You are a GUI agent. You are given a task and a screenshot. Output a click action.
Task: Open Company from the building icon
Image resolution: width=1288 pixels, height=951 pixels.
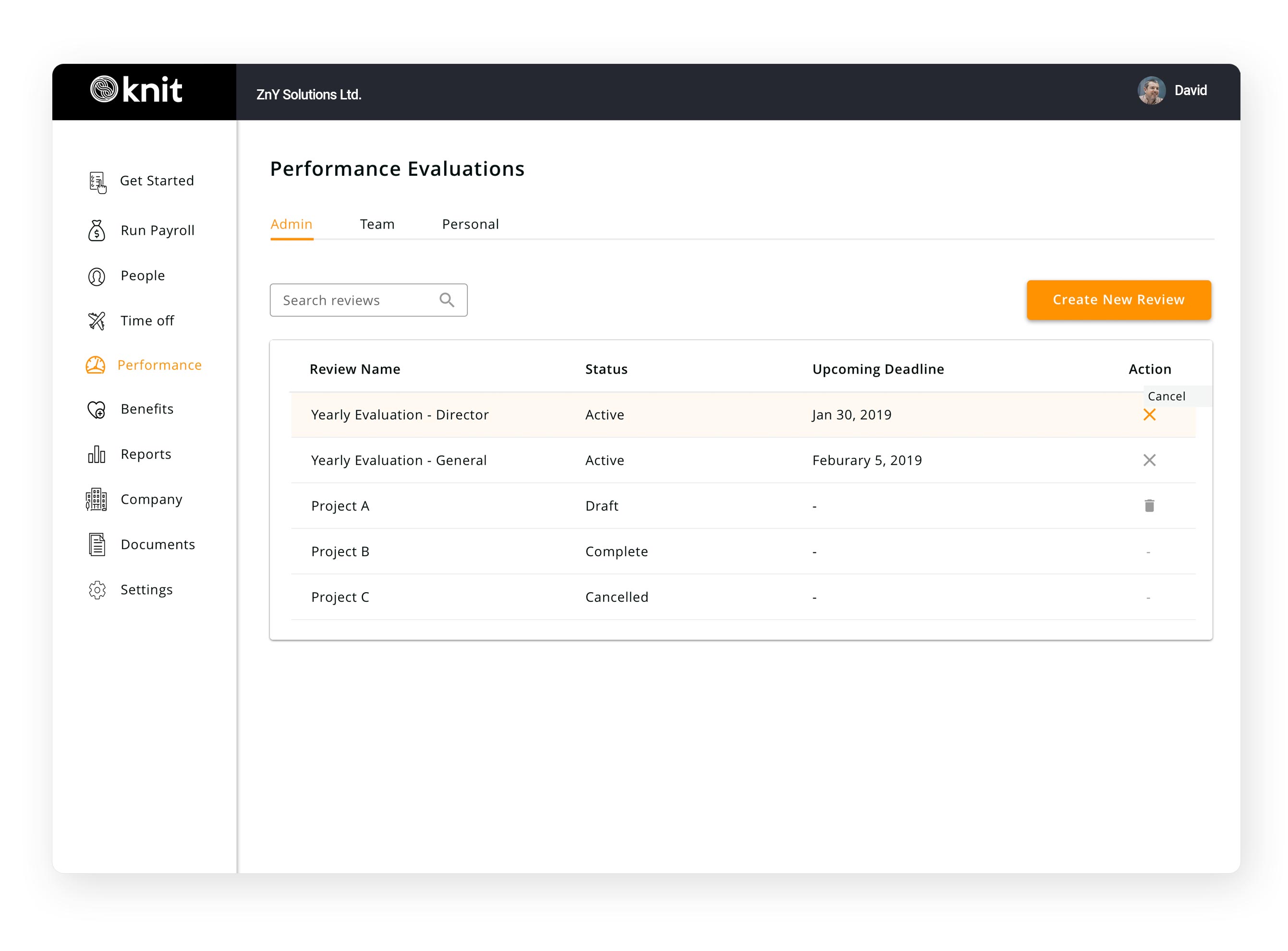pos(96,500)
